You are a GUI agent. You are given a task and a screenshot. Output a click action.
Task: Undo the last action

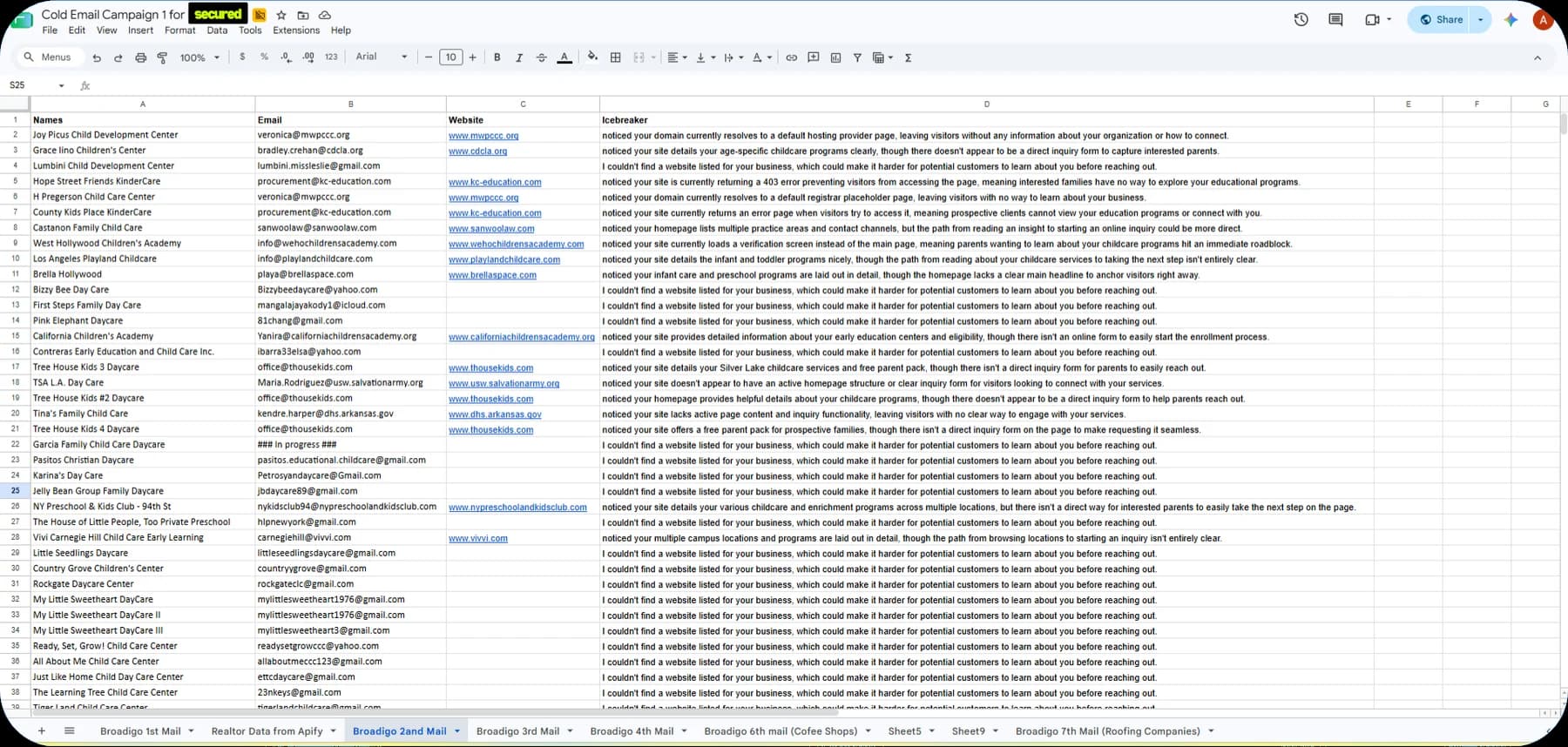tap(97, 57)
